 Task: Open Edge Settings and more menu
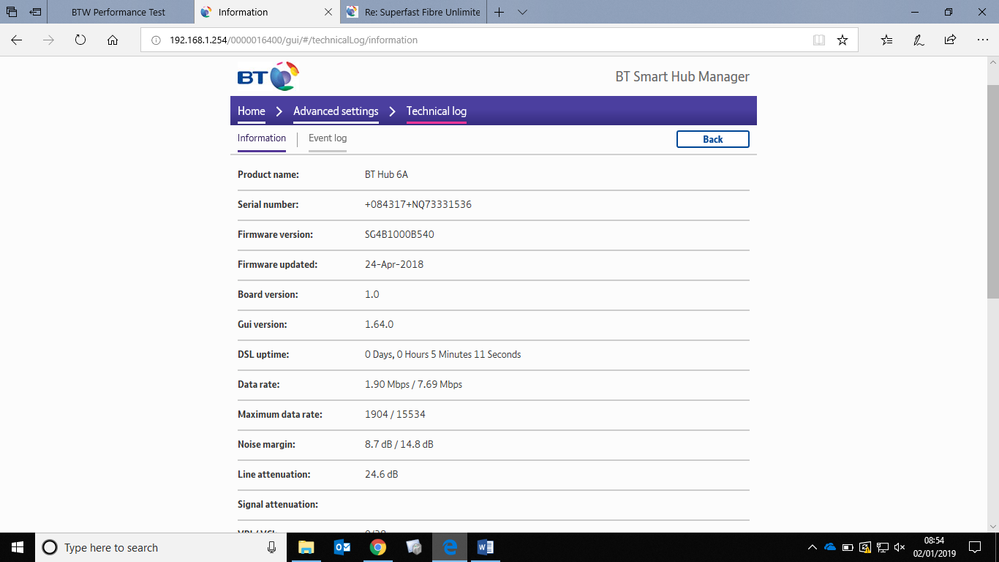pyautogui.click(x=980, y=40)
